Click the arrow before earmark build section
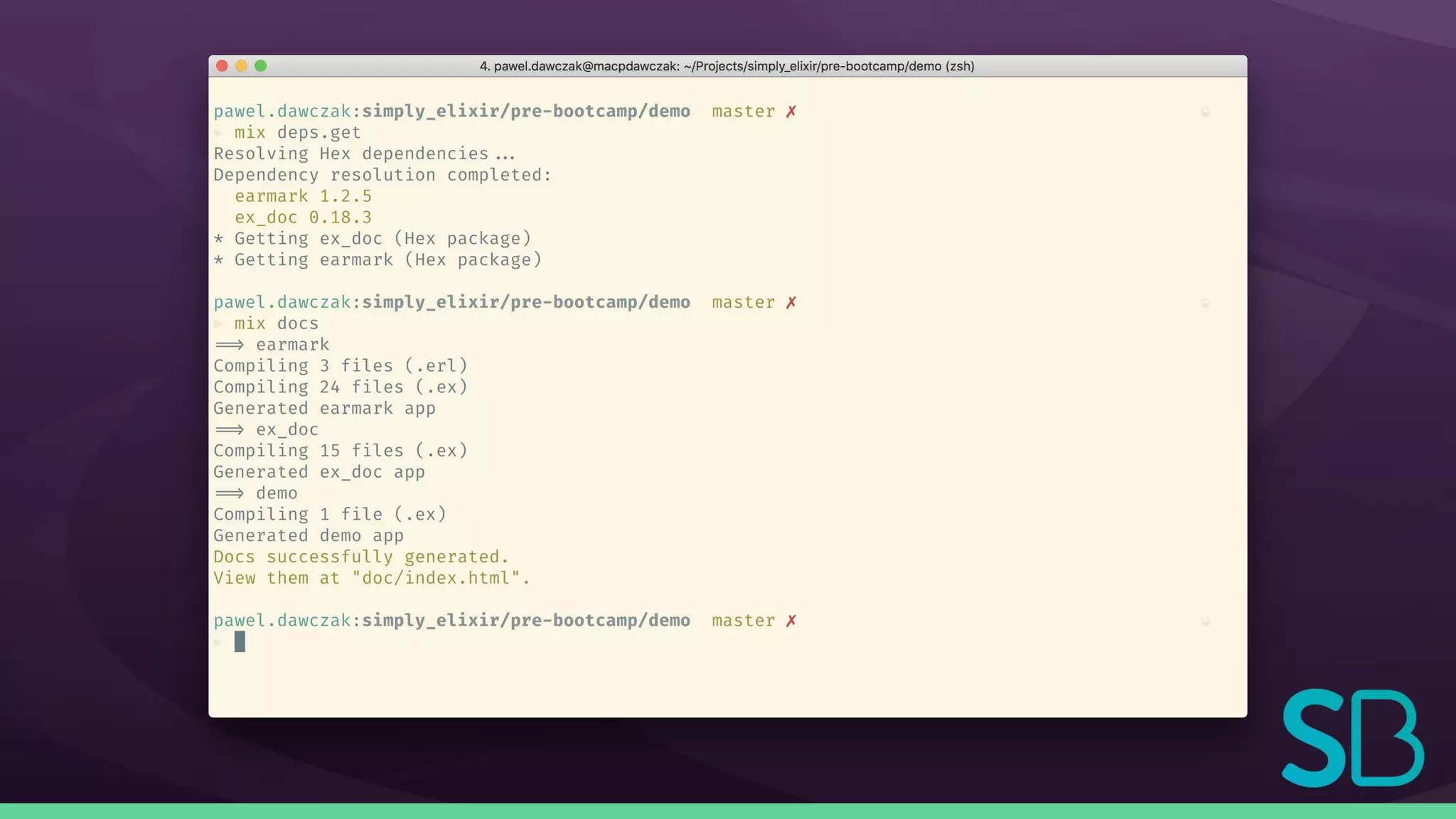Screen dimensions: 1456x819 [229, 345]
